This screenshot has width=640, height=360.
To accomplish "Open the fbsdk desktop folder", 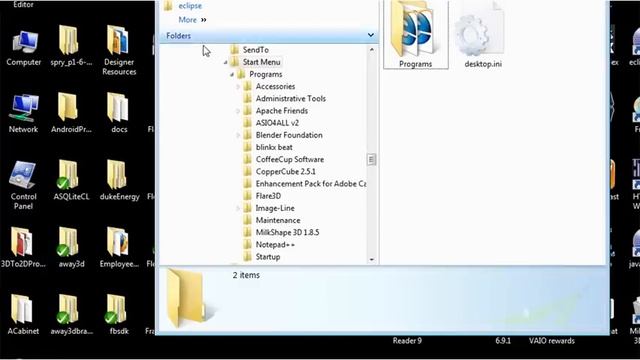I will [119, 315].
